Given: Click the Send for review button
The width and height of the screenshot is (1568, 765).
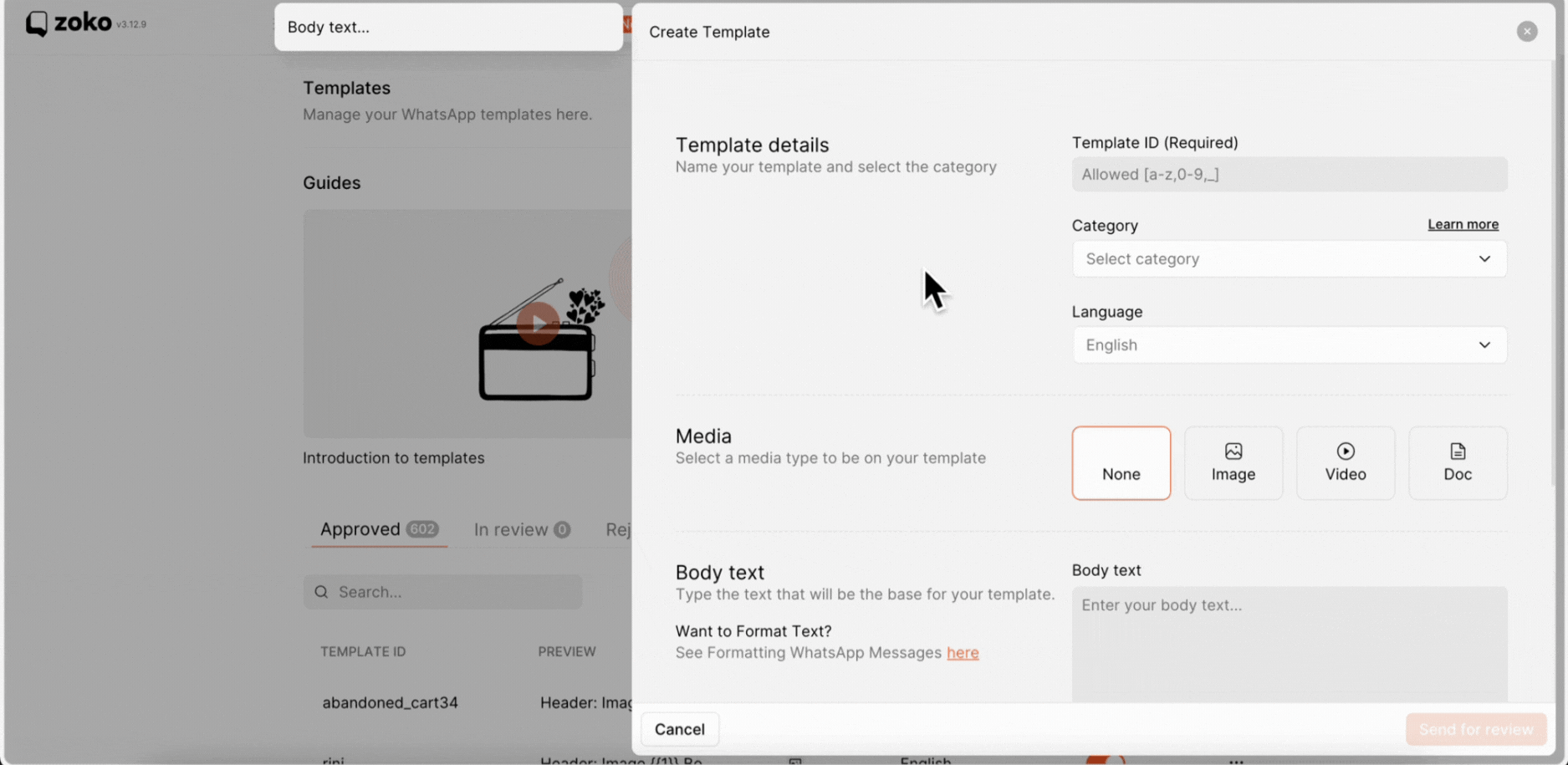Looking at the screenshot, I should coord(1475,730).
